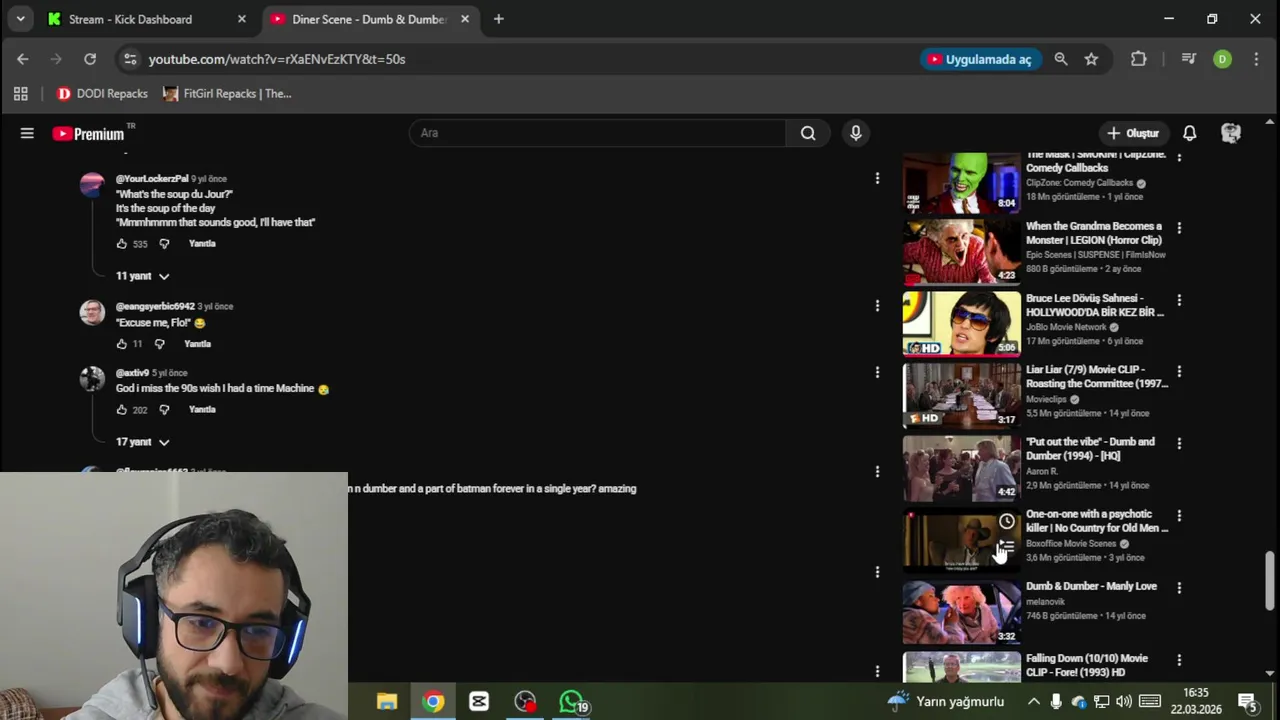Screen dimensions: 1280x720
Task: Open options for @eangsyerbic6942 comment
Action: [x=877, y=306]
